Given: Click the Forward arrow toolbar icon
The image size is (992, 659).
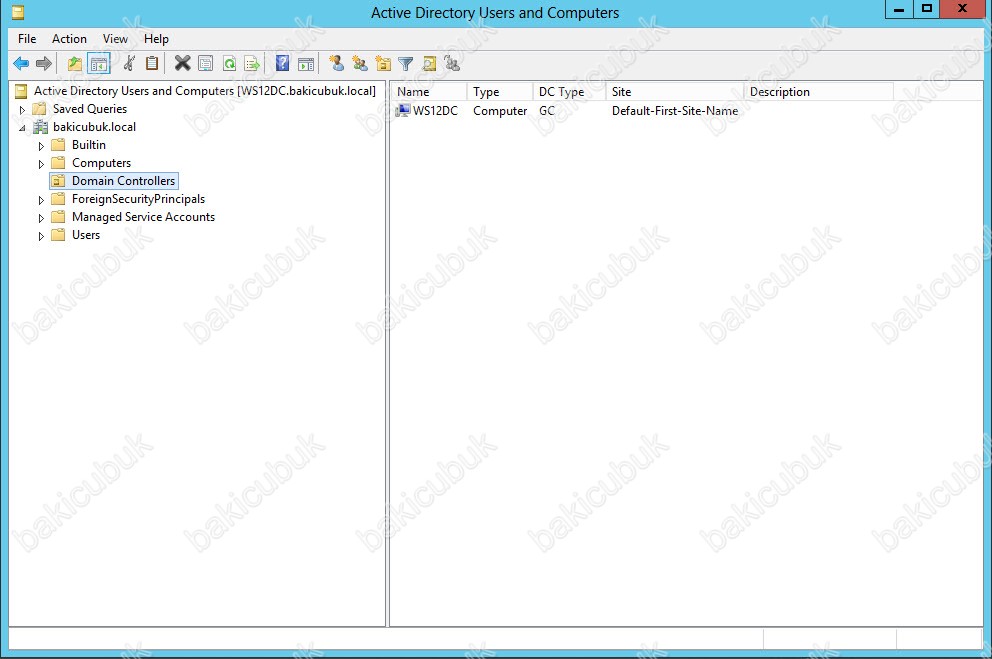Looking at the screenshot, I should point(44,63).
